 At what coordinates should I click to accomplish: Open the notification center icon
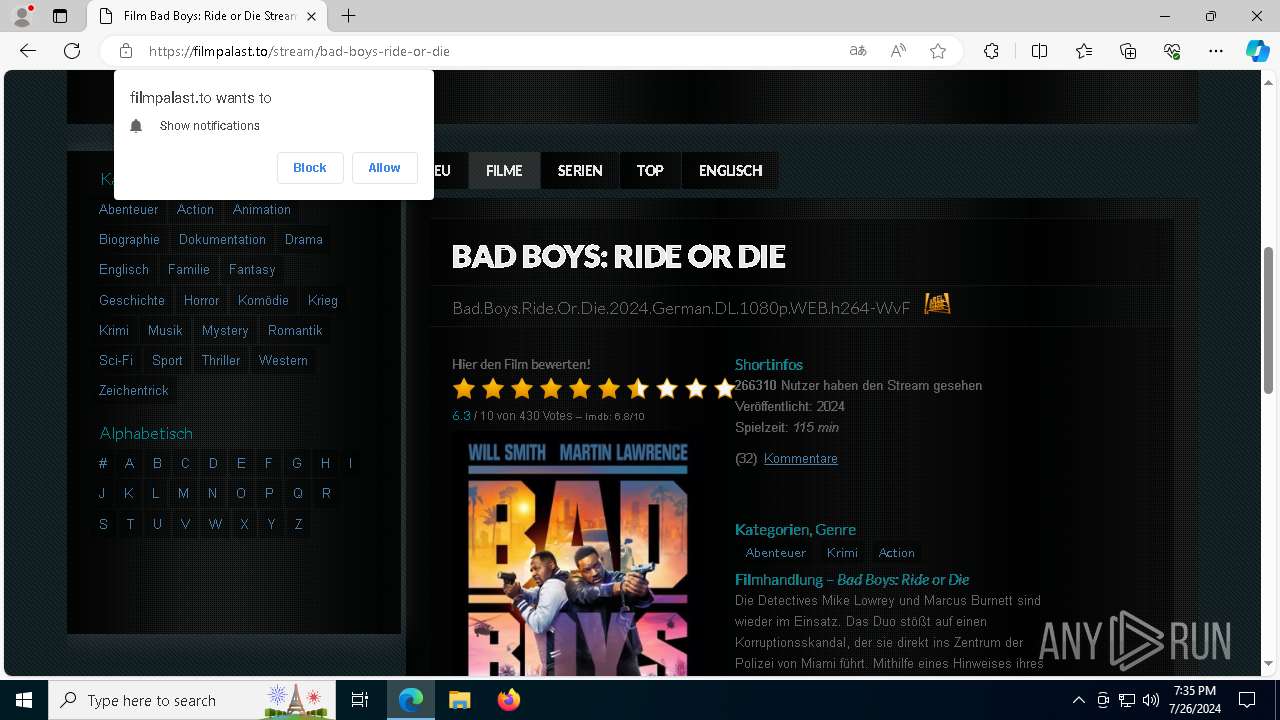(x=1247, y=700)
